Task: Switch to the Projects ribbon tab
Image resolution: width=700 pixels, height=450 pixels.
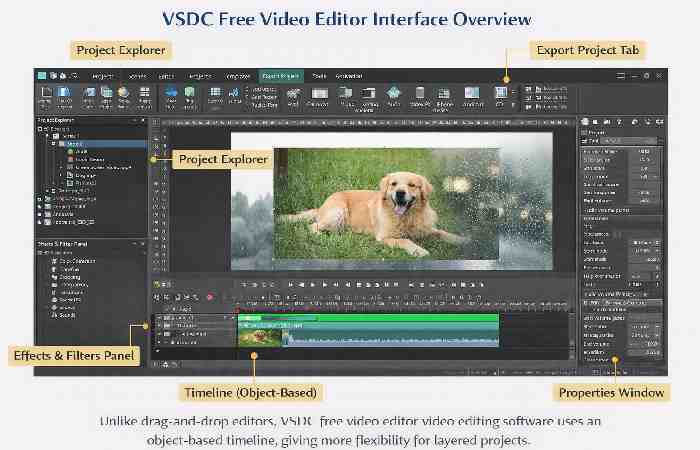Action: [x=102, y=76]
